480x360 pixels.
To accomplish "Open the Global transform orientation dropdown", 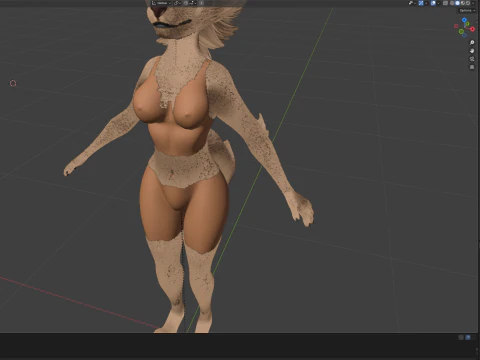I will pos(161,3).
